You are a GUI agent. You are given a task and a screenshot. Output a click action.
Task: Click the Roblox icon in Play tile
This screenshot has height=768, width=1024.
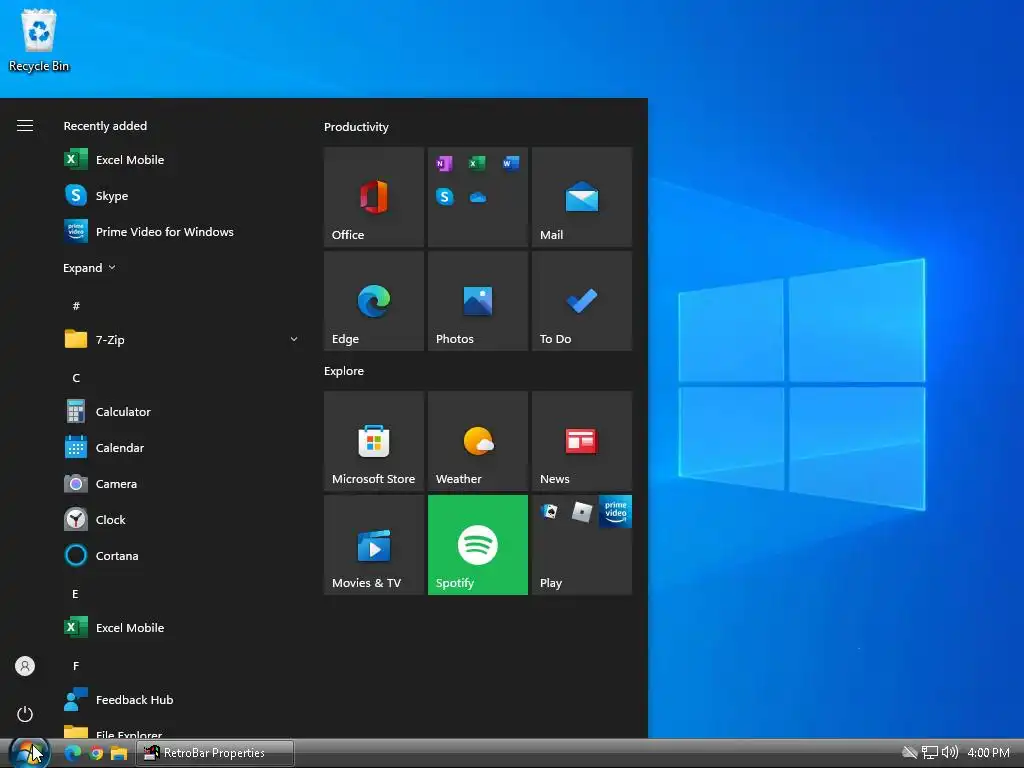tap(581, 512)
